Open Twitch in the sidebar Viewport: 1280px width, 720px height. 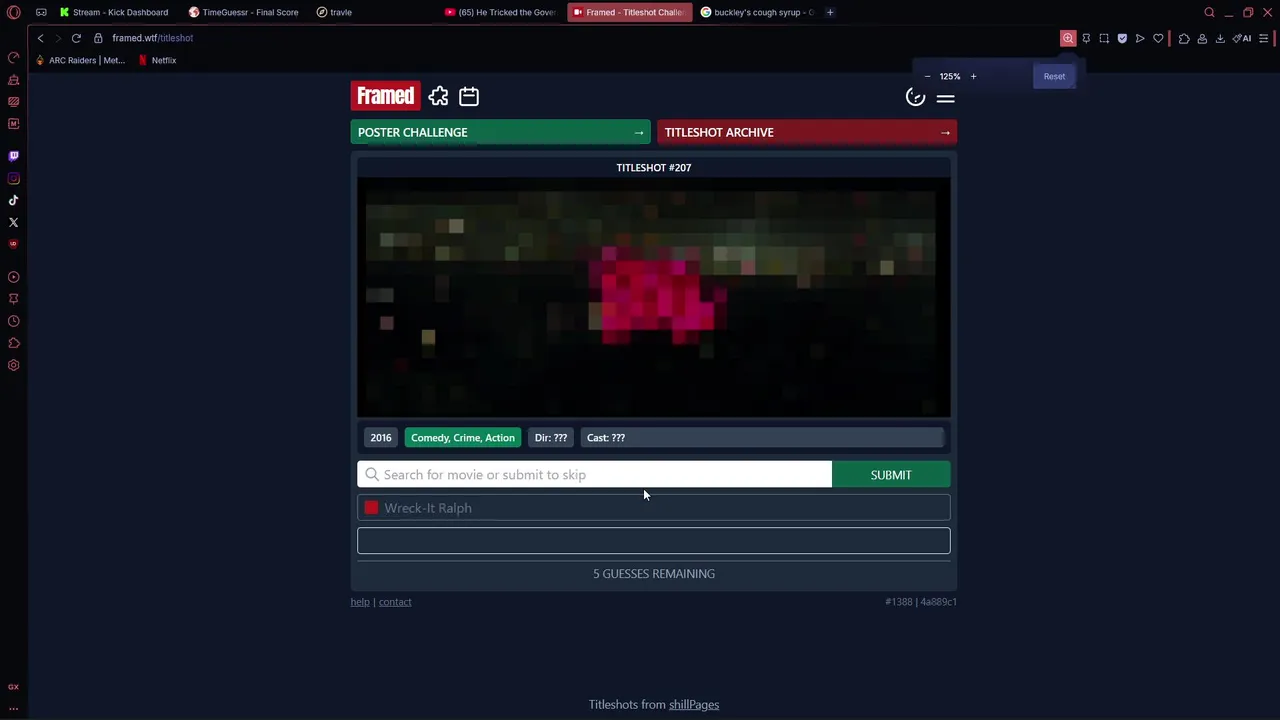pyautogui.click(x=13, y=156)
